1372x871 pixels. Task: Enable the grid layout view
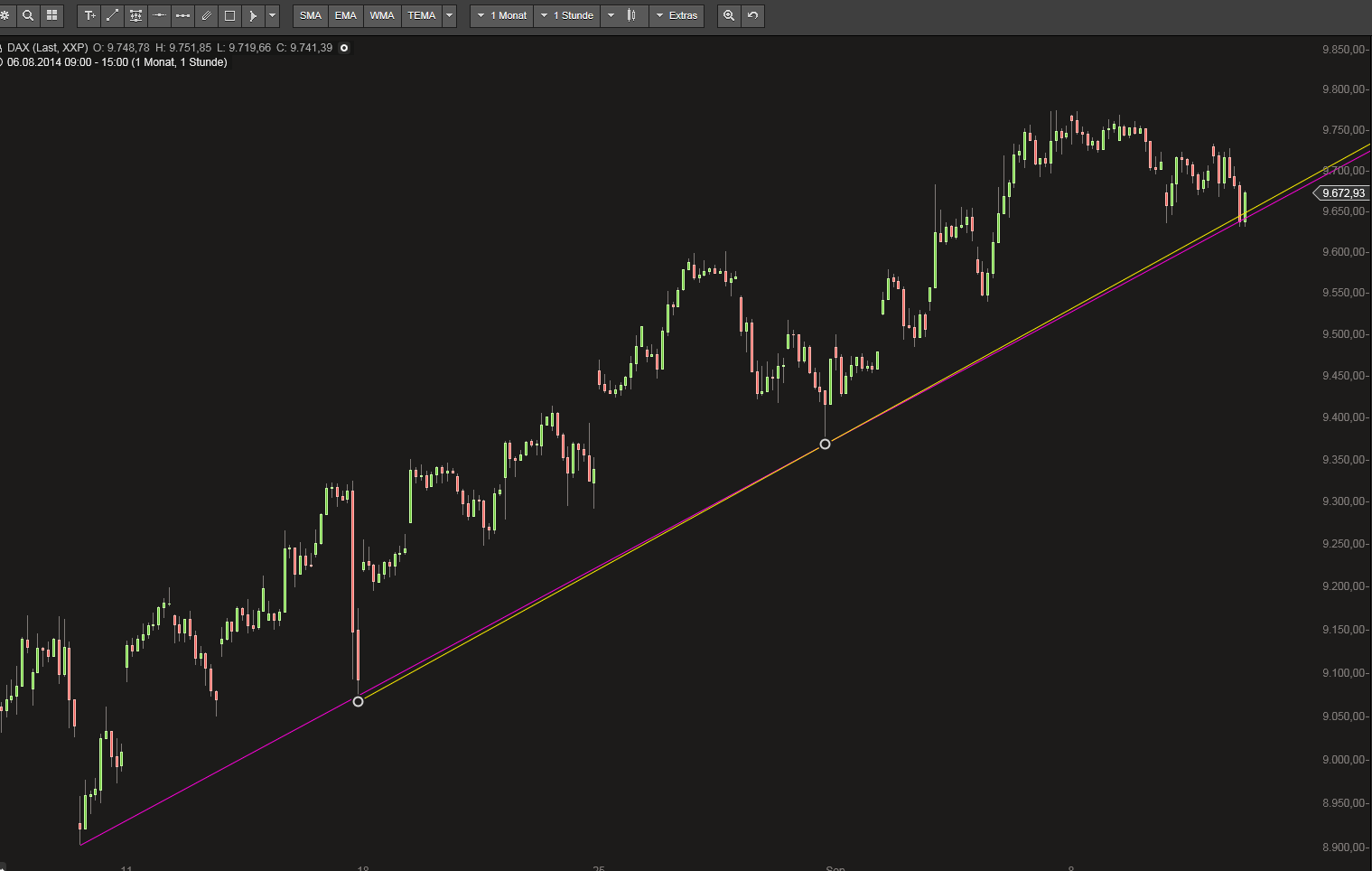point(51,15)
